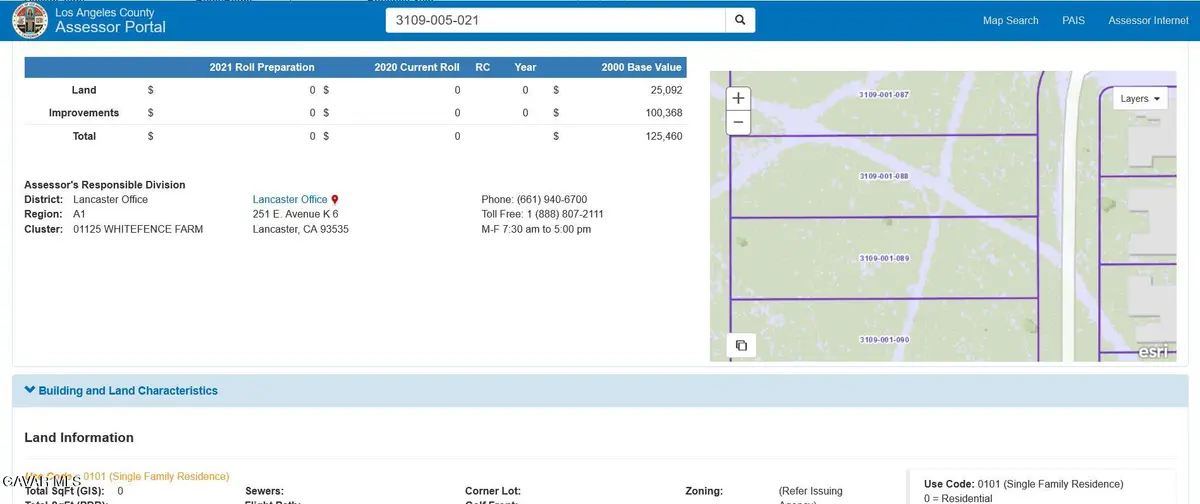Zoom in on the parcel map
Screen dimensions: 1200x504
[x=738, y=98]
